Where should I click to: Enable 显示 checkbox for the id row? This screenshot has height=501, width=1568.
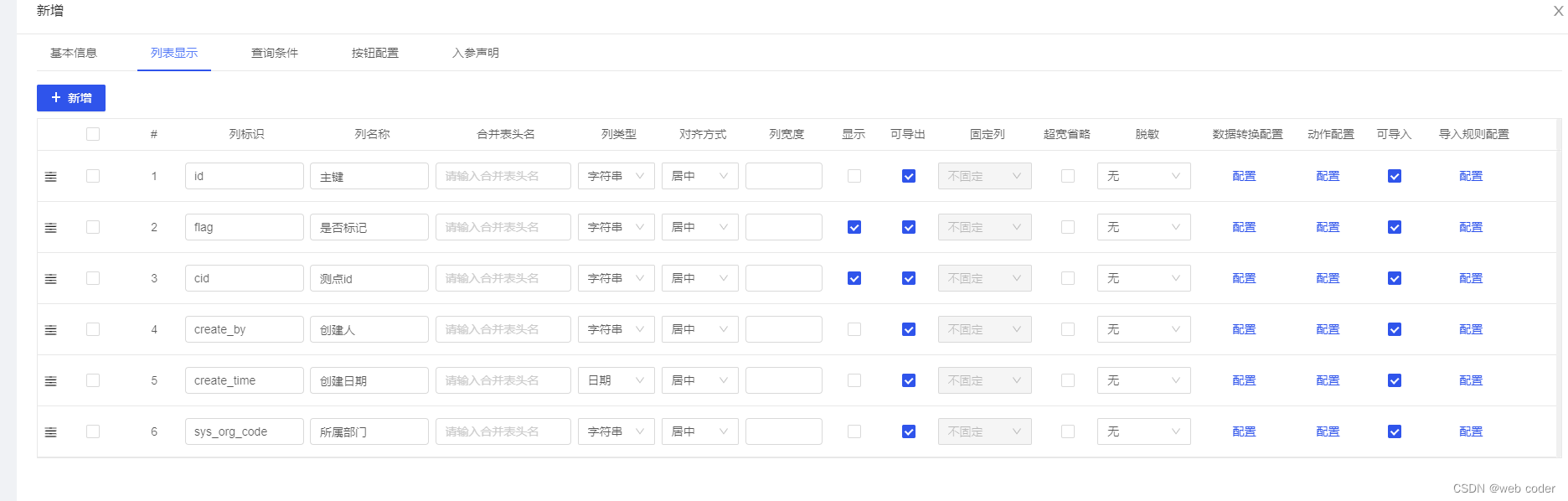point(854,176)
